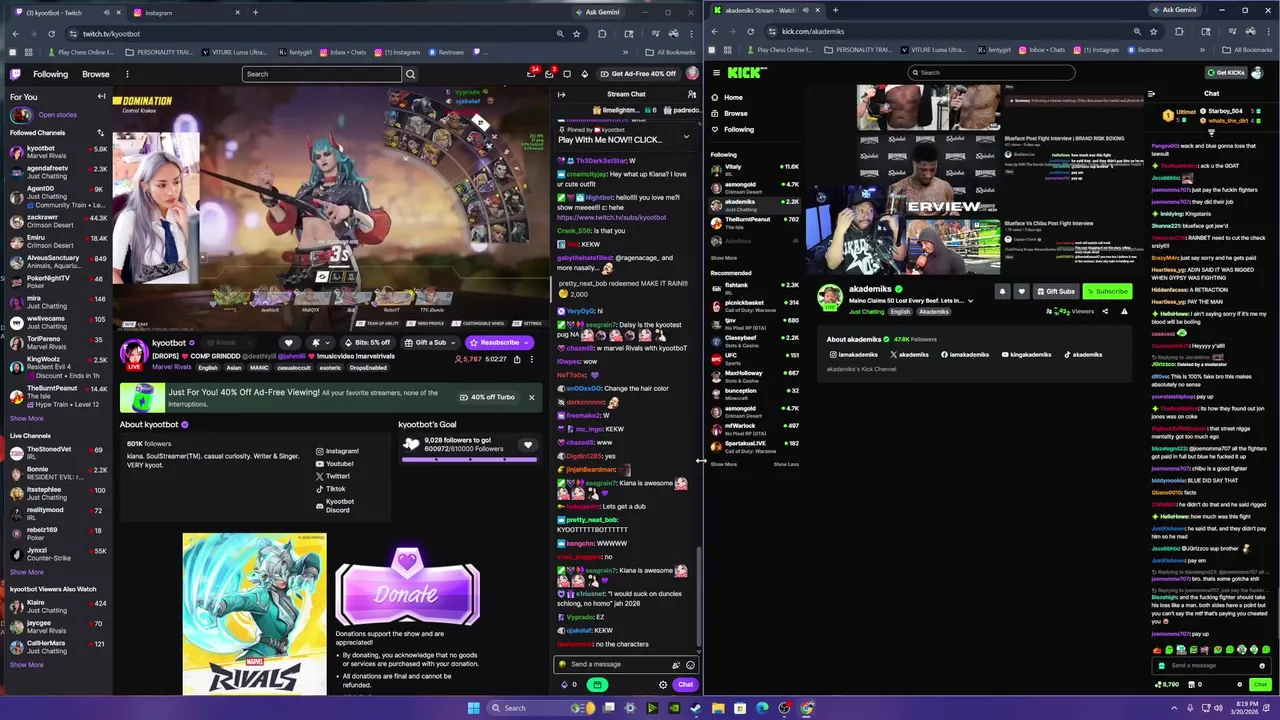Collapse the Twitch For You sidebar
The width and height of the screenshot is (1280, 720).
[101, 97]
